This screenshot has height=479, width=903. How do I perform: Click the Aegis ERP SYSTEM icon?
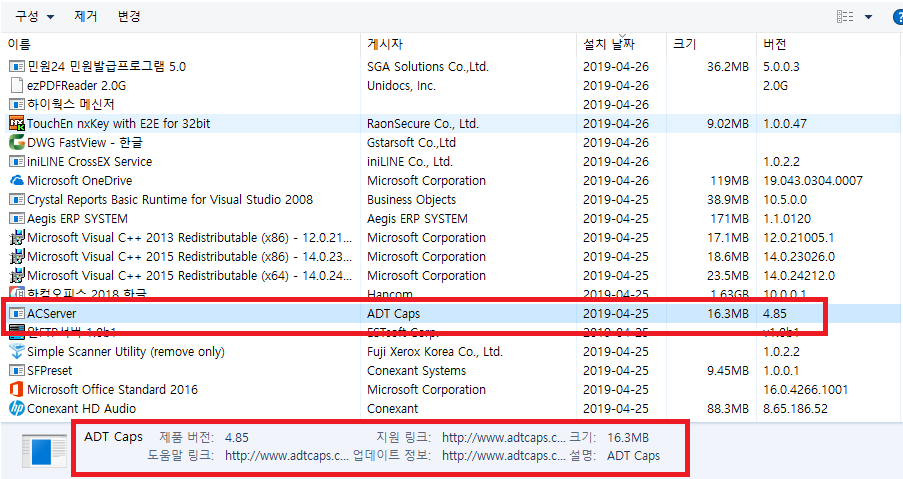click(x=17, y=219)
